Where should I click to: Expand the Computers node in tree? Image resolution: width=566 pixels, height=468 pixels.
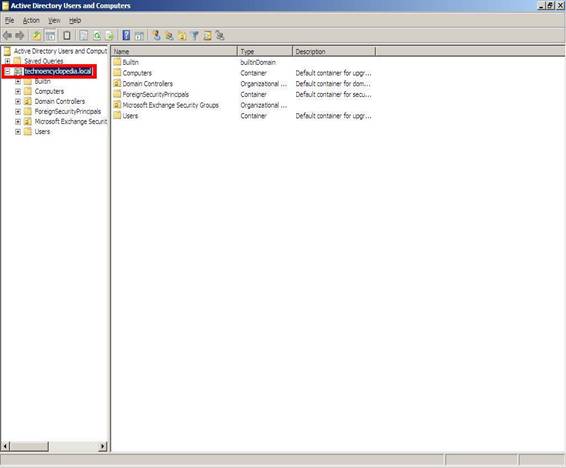pos(18,91)
